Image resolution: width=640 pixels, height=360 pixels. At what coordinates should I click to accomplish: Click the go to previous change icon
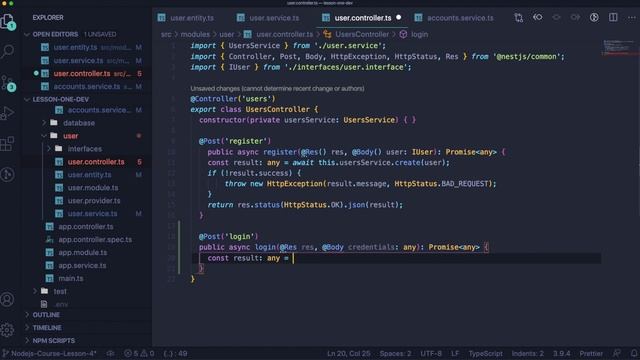click(x=538, y=18)
